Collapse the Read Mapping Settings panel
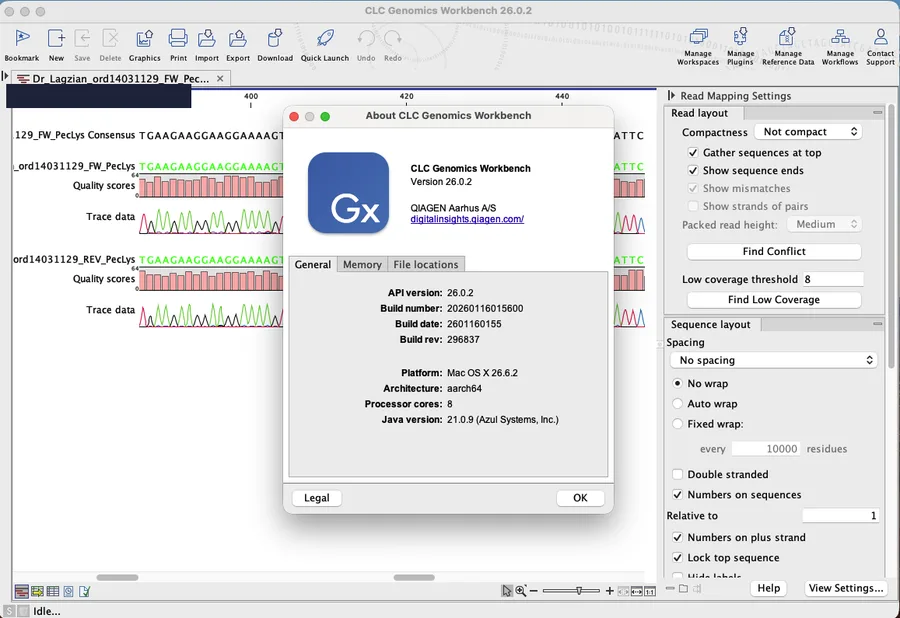900x618 pixels. pyautogui.click(x=671, y=96)
